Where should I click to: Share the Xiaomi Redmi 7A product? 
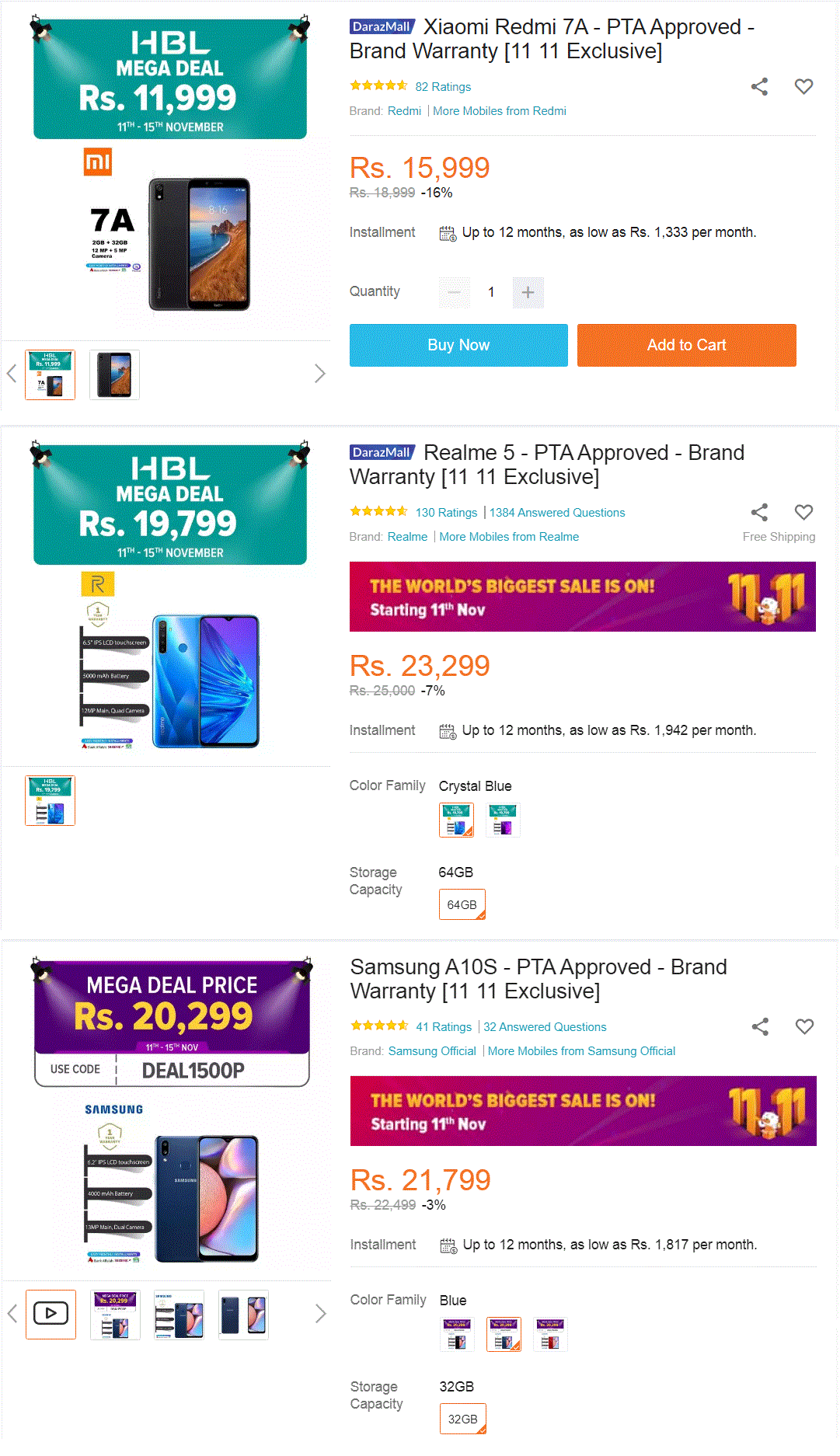click(x=759, y=86)
